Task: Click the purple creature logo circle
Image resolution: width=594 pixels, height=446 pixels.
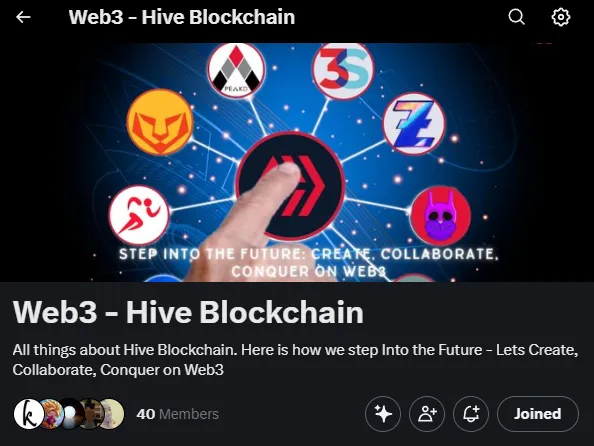Action: [x=441, y=216]
